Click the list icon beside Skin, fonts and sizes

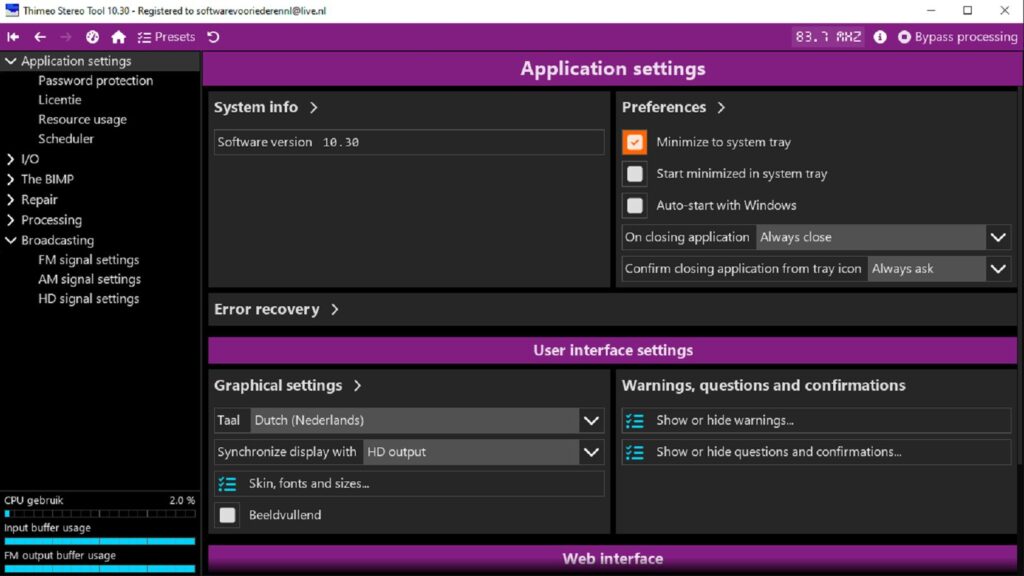point(227,484)
